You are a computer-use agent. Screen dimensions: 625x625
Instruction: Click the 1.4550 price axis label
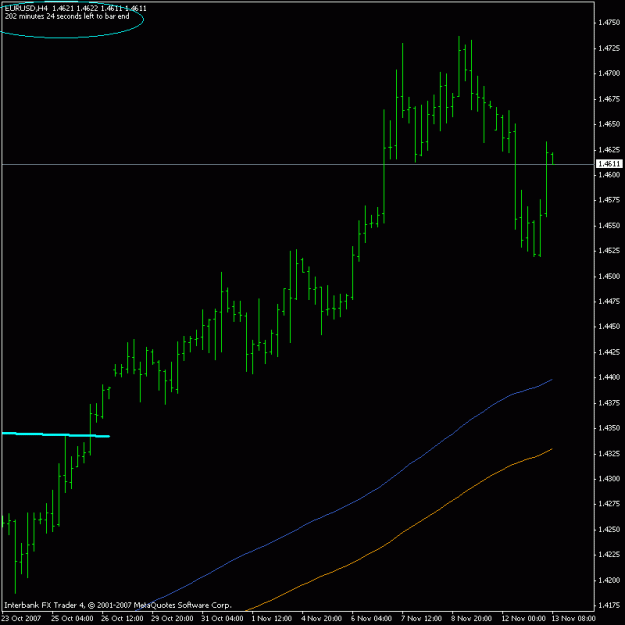(609, 226)
